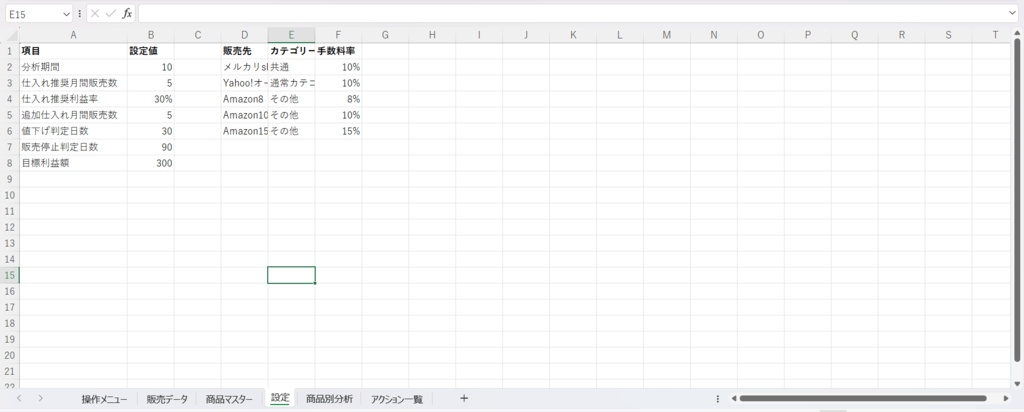Click the Select All corner triangle
1024x412 pixels.
(12, 35)
